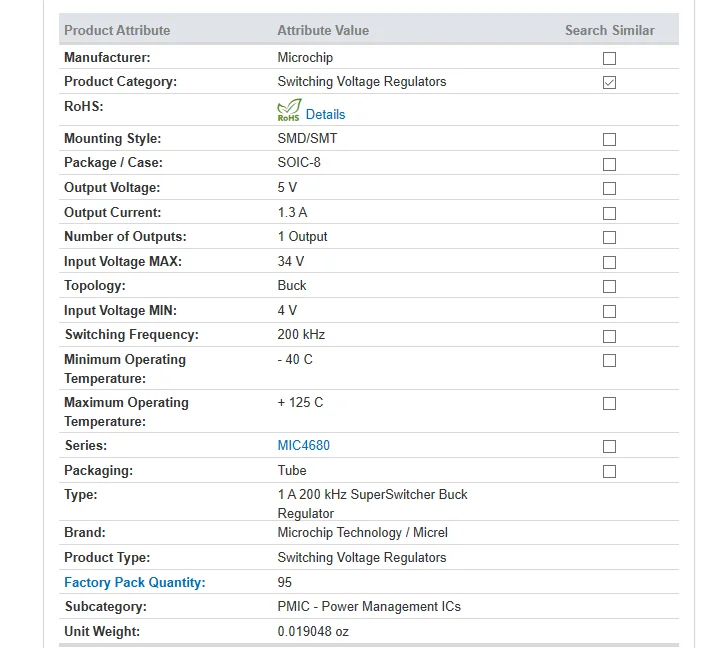Click the Package / Case: label

(113, 163)
